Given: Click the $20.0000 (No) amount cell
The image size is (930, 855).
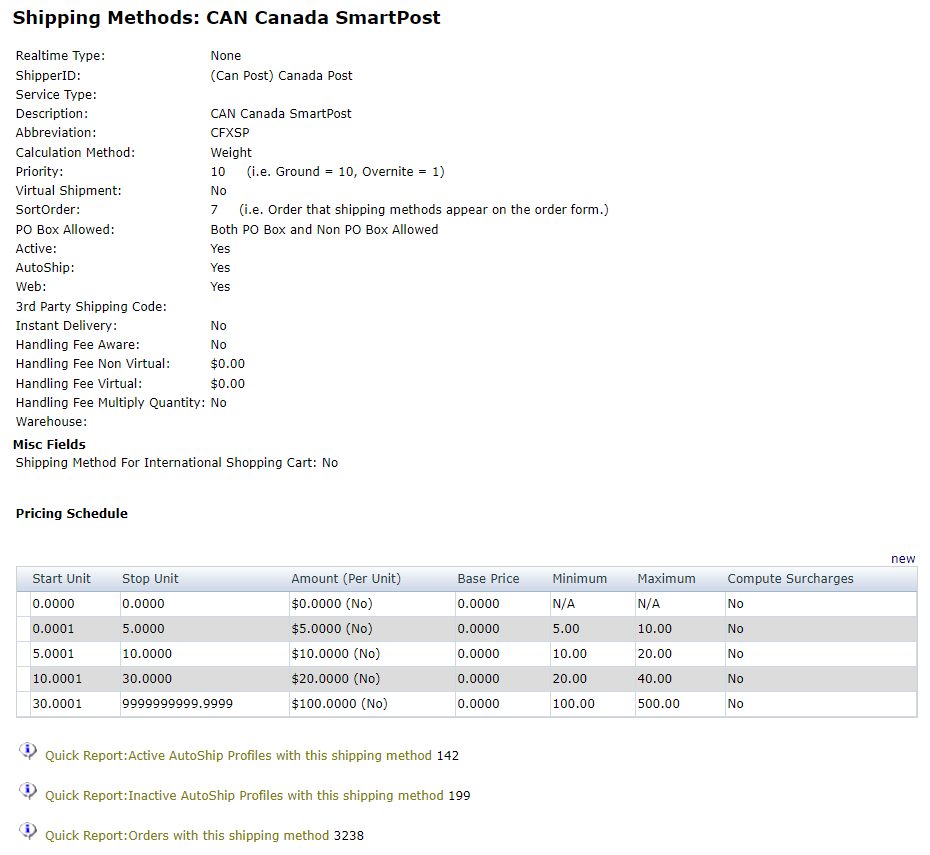Looking at the screenshot, I should 335,679.
